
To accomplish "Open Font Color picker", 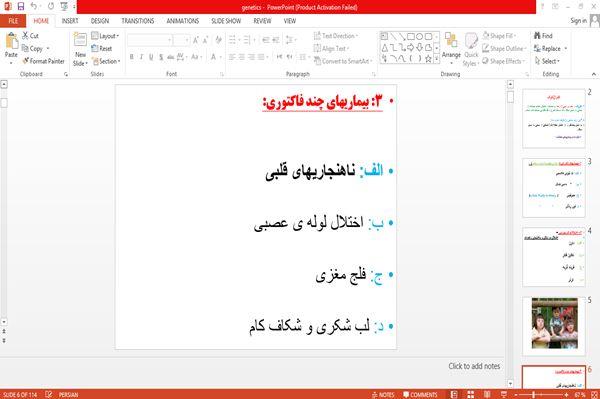I will click(214, 57).
